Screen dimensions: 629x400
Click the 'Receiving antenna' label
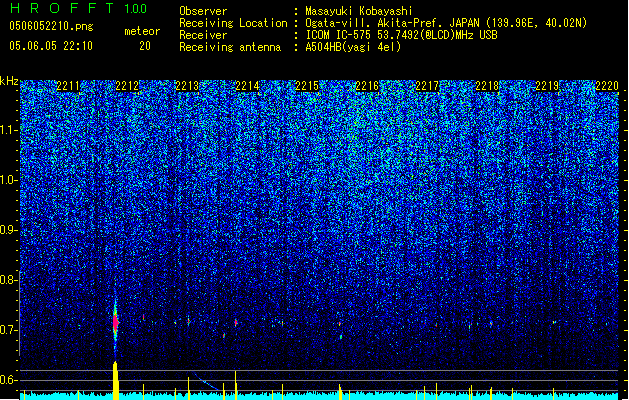click(x=230, y=47)
